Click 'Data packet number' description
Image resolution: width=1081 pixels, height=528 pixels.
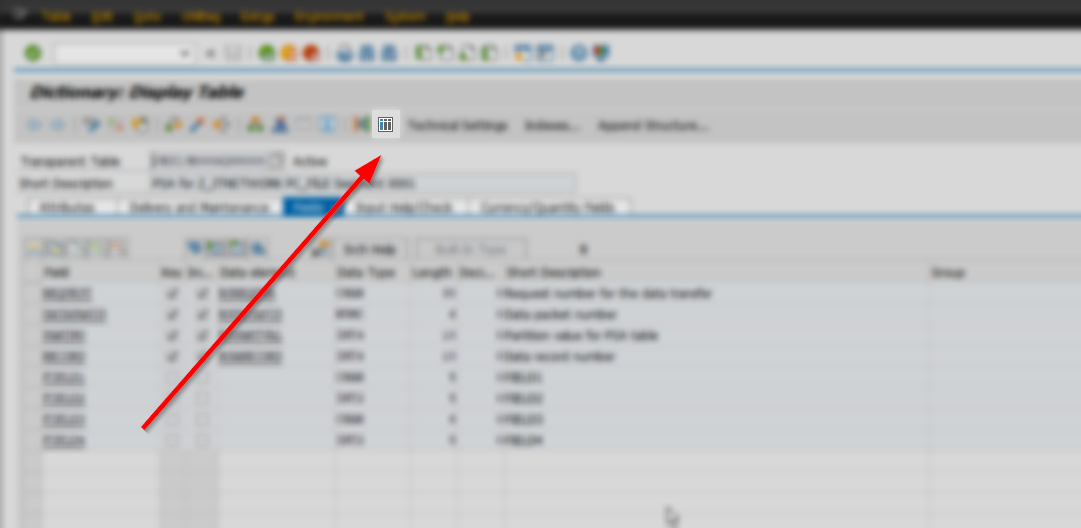(560, 315)
